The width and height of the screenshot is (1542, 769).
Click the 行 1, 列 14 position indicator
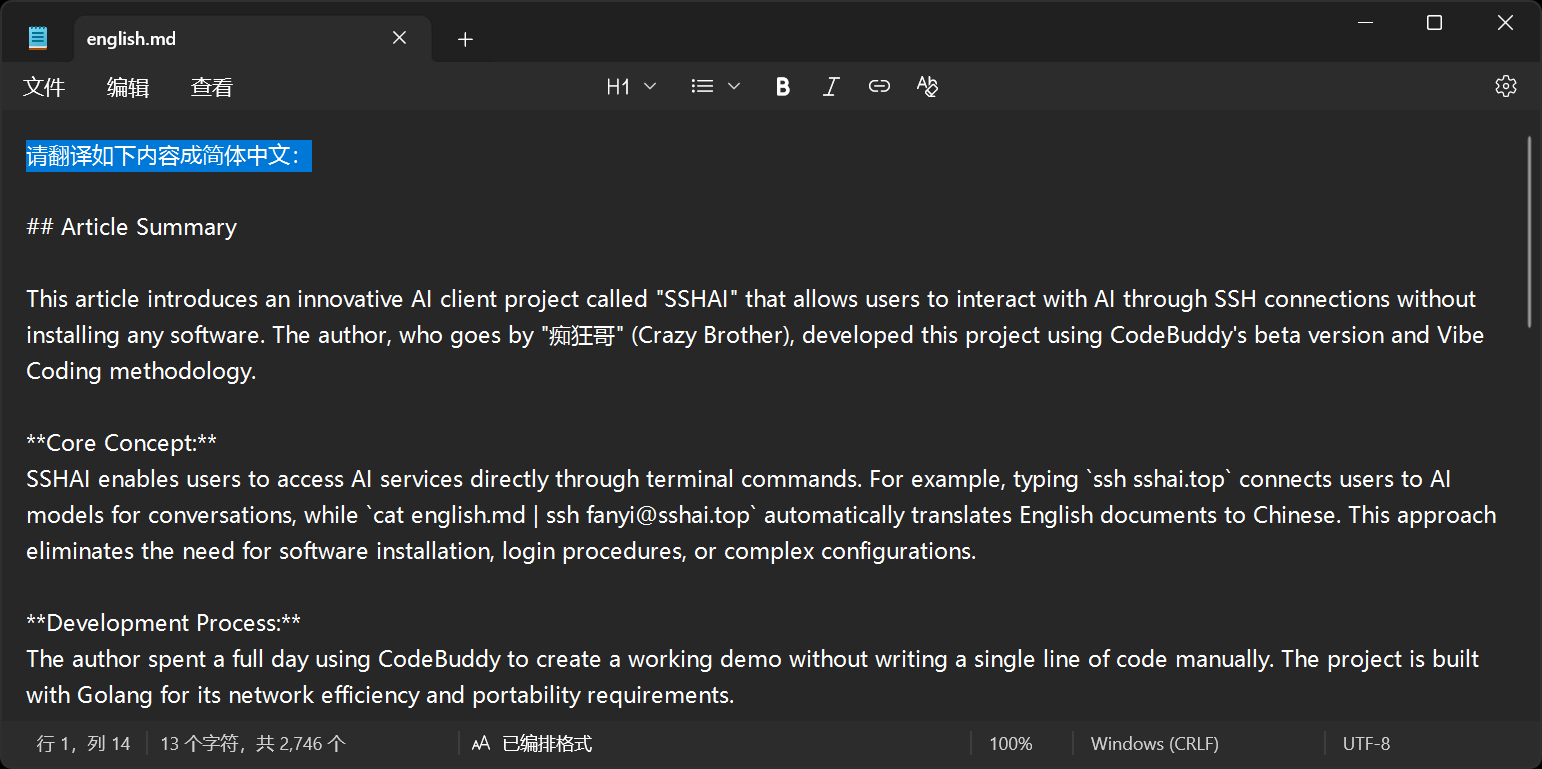click(83, 744)
